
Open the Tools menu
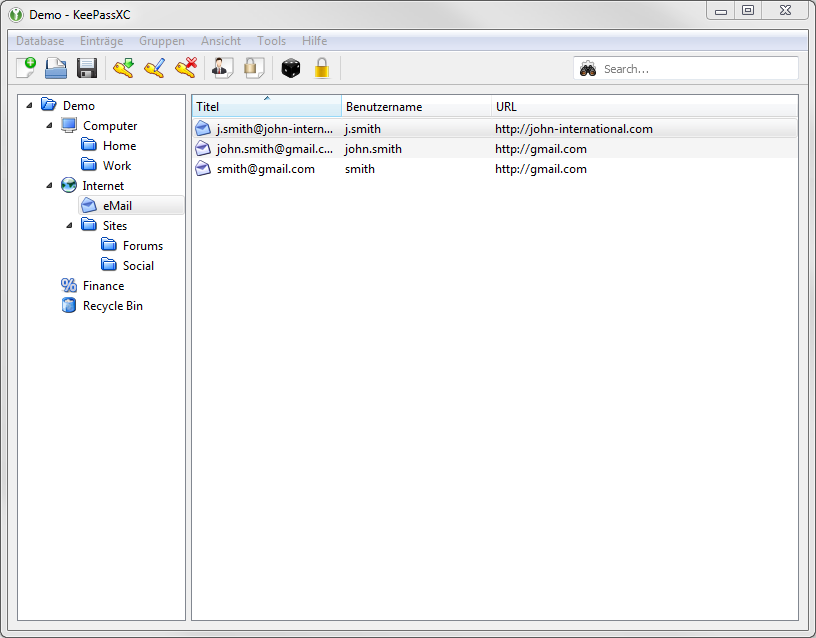coord(272,41)
